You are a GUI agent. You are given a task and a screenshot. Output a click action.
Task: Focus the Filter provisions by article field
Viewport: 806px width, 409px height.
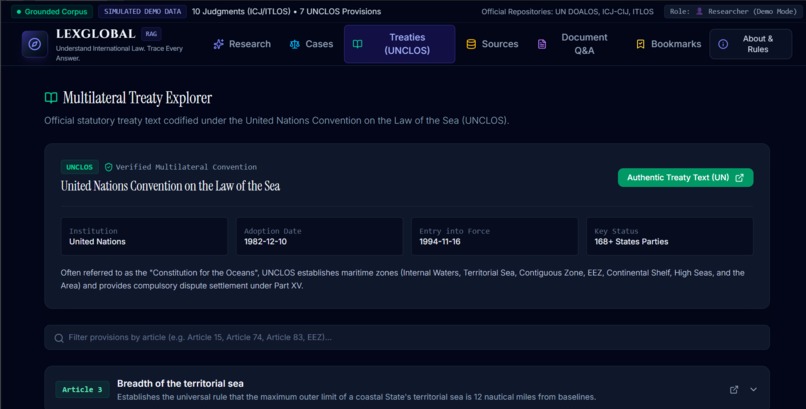point(407,338)
